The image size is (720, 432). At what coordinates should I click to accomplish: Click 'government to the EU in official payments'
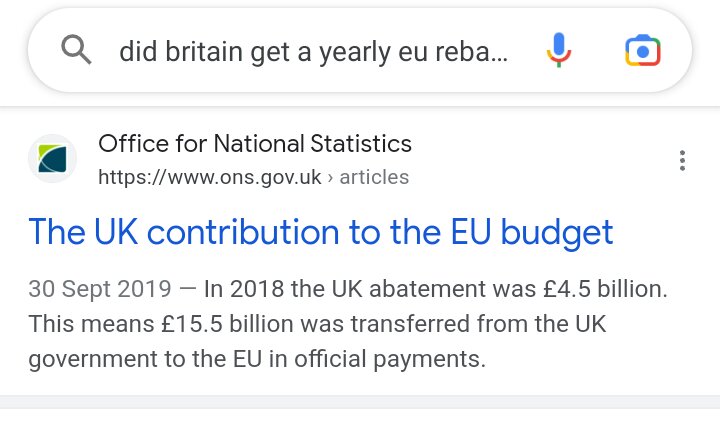tap(257, 359)
